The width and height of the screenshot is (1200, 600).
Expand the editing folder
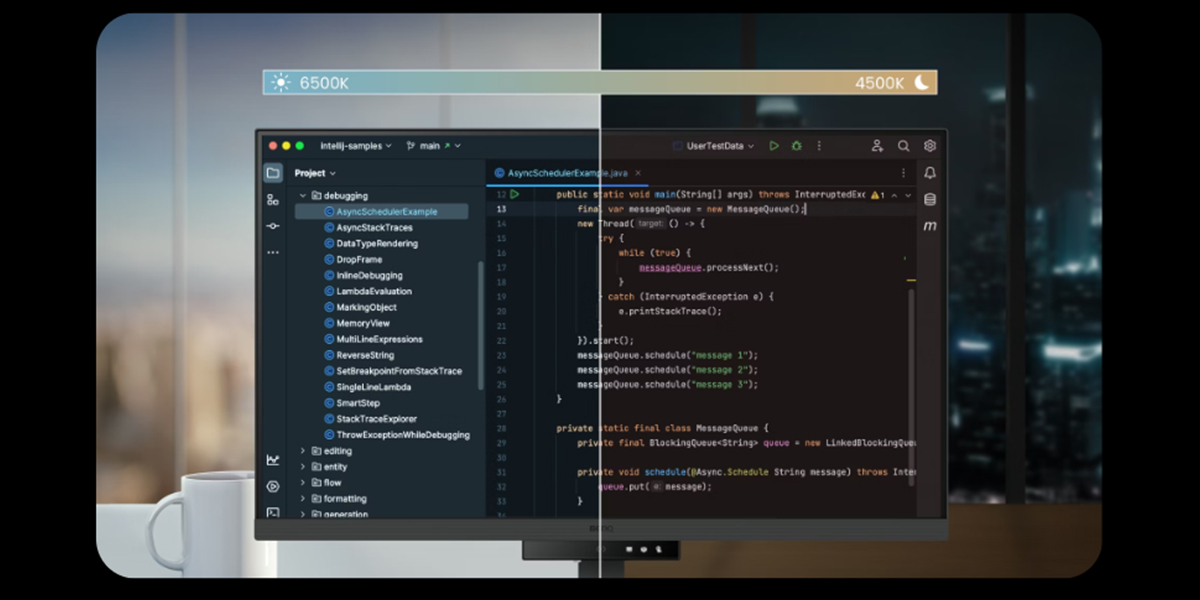click(x=303, y=451)
